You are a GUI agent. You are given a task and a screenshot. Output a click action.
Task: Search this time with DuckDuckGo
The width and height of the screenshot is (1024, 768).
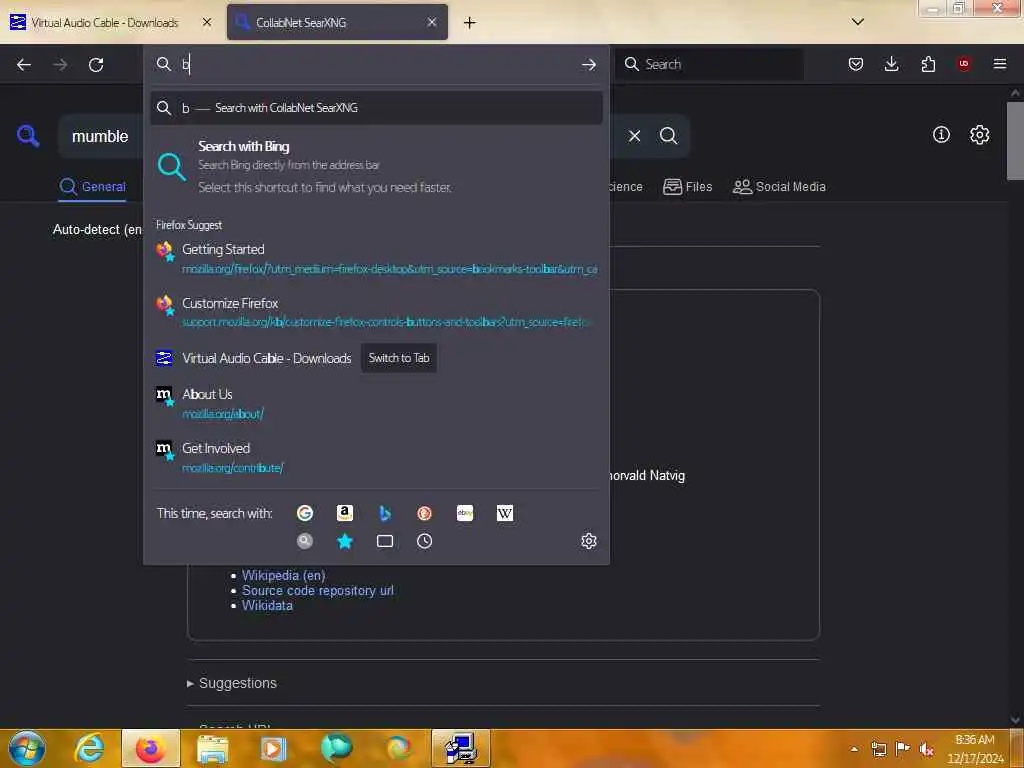(x=424, y=513)
